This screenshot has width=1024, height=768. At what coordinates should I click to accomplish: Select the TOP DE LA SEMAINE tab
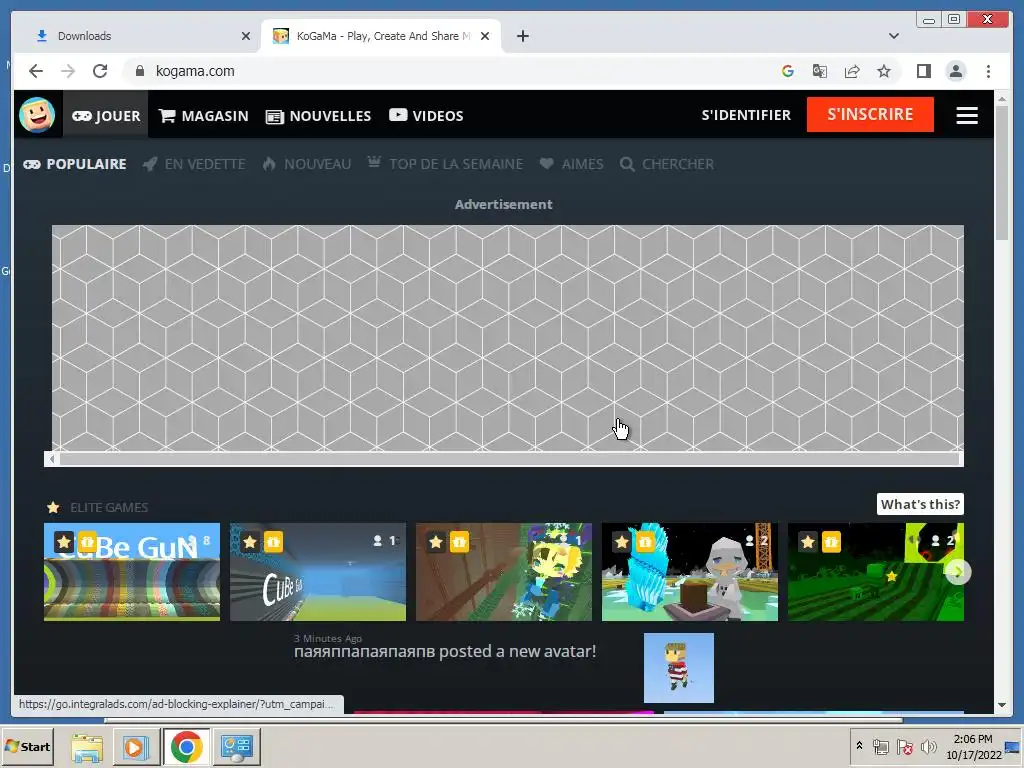(445, 164)
